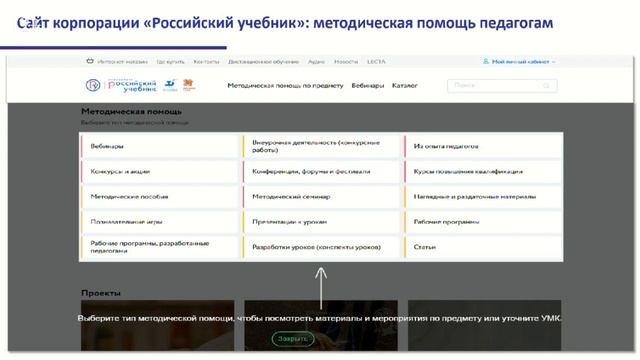This screenshot has width=640, height=360.
Task: Select Наглядные и раздаточные материалы tile
Action: [483, 197]
